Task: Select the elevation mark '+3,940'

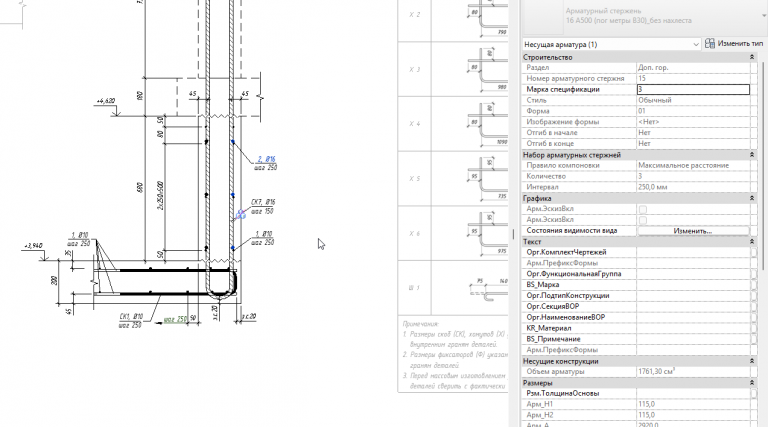Action: tap(33, 245)
